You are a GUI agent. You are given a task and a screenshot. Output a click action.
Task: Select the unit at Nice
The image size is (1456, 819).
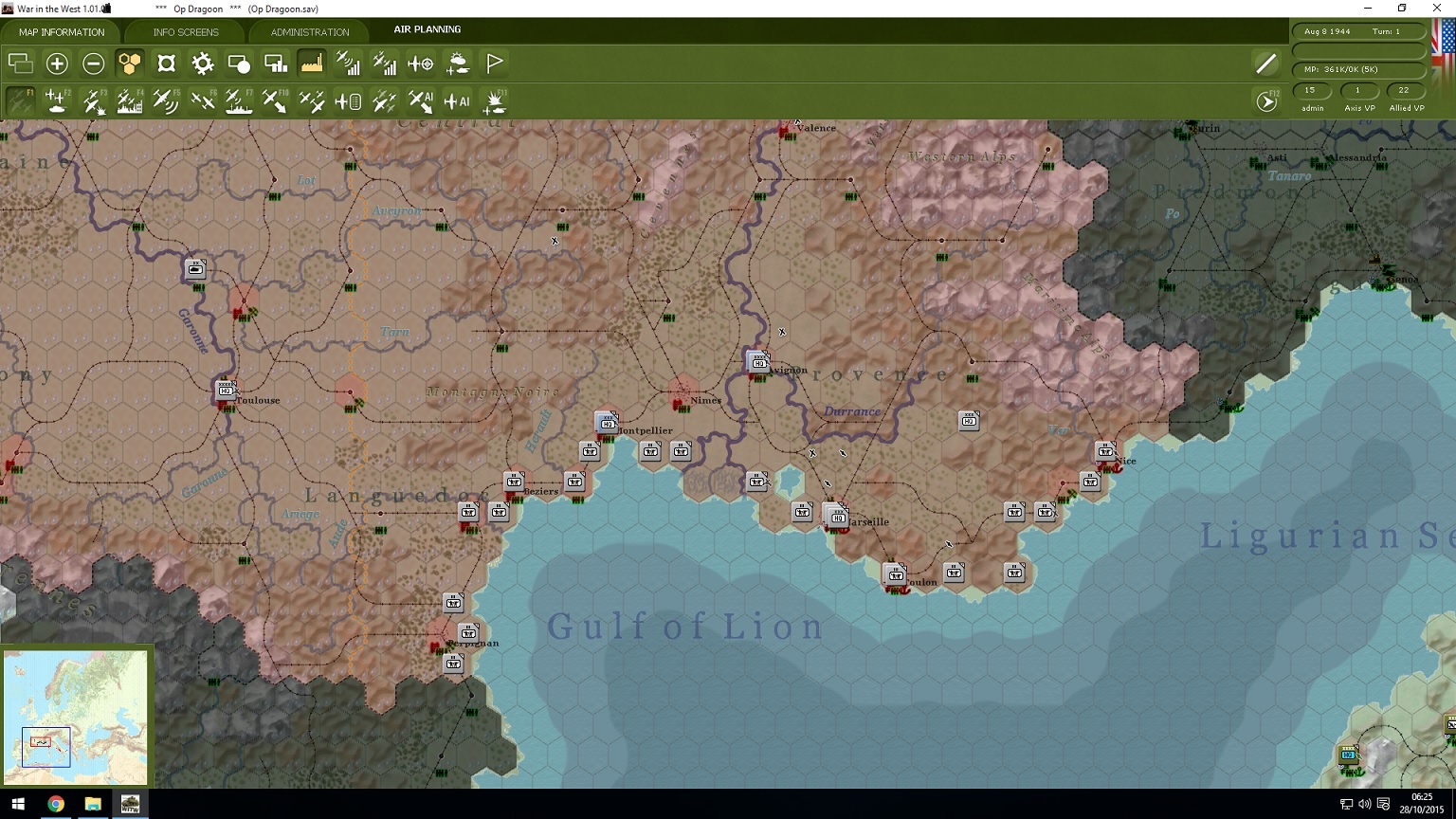(x=1105, y=451)
